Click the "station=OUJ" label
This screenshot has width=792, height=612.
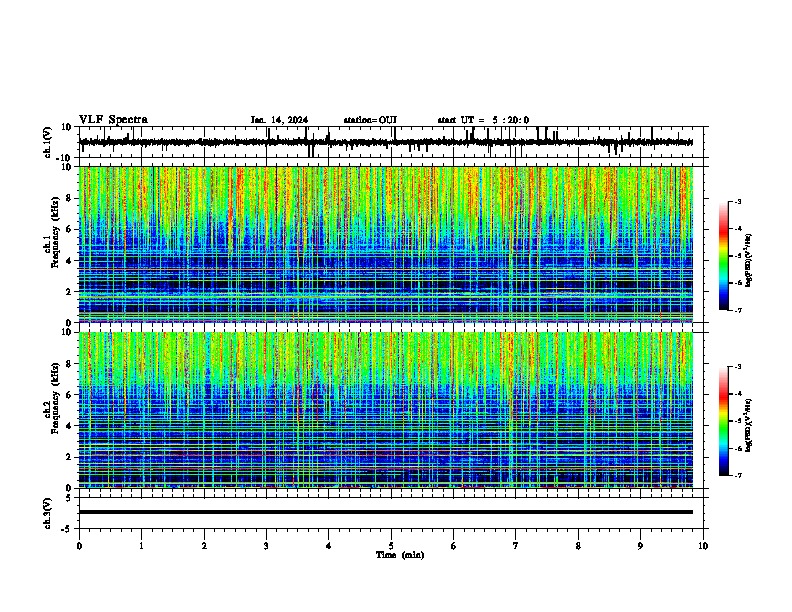(x=370, y=120)
